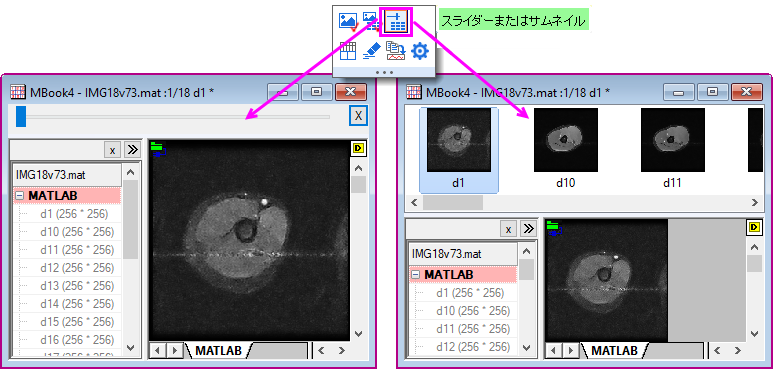
Task: Click the MBook4 matrix icon in left title bar
Action: tap(19, 92)
